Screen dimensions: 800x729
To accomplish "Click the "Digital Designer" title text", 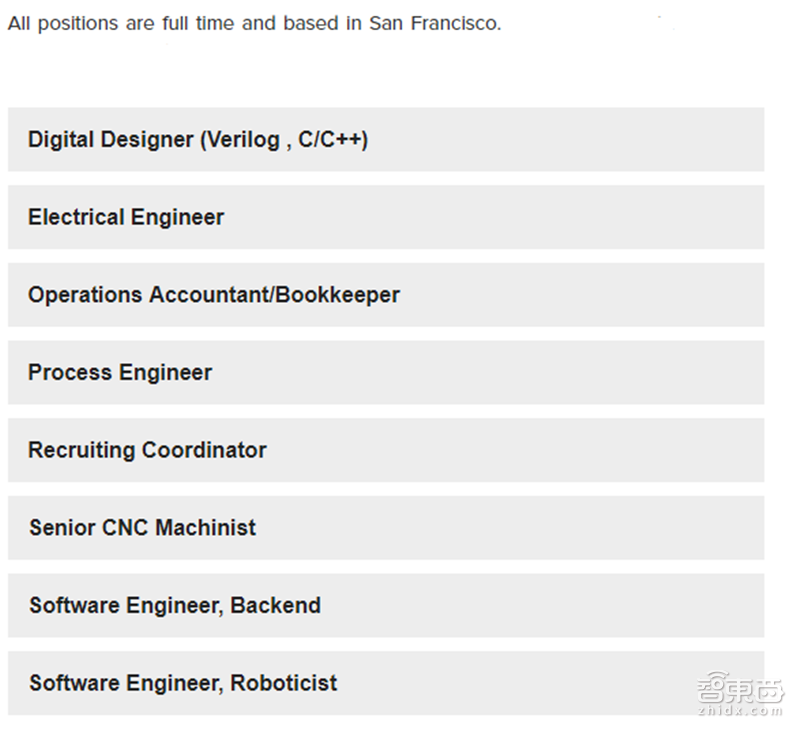I will 111,140.
